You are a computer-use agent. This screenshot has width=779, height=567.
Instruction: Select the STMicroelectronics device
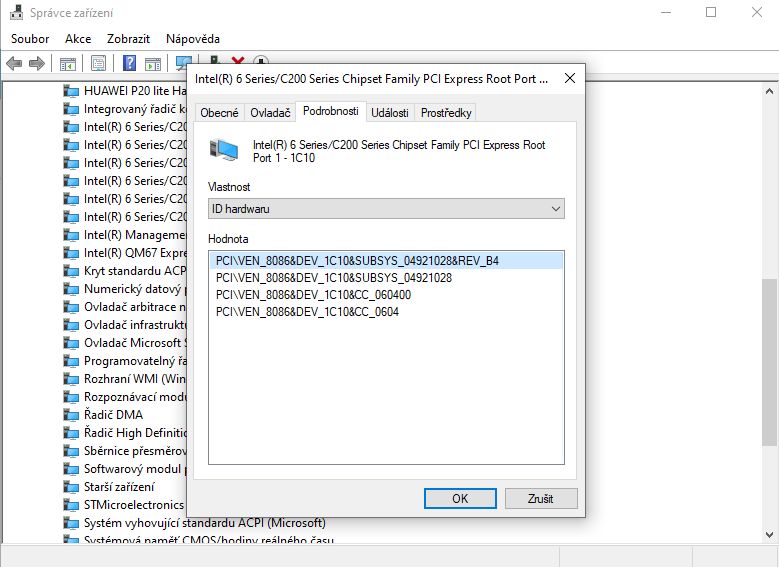tap(124, 505)
